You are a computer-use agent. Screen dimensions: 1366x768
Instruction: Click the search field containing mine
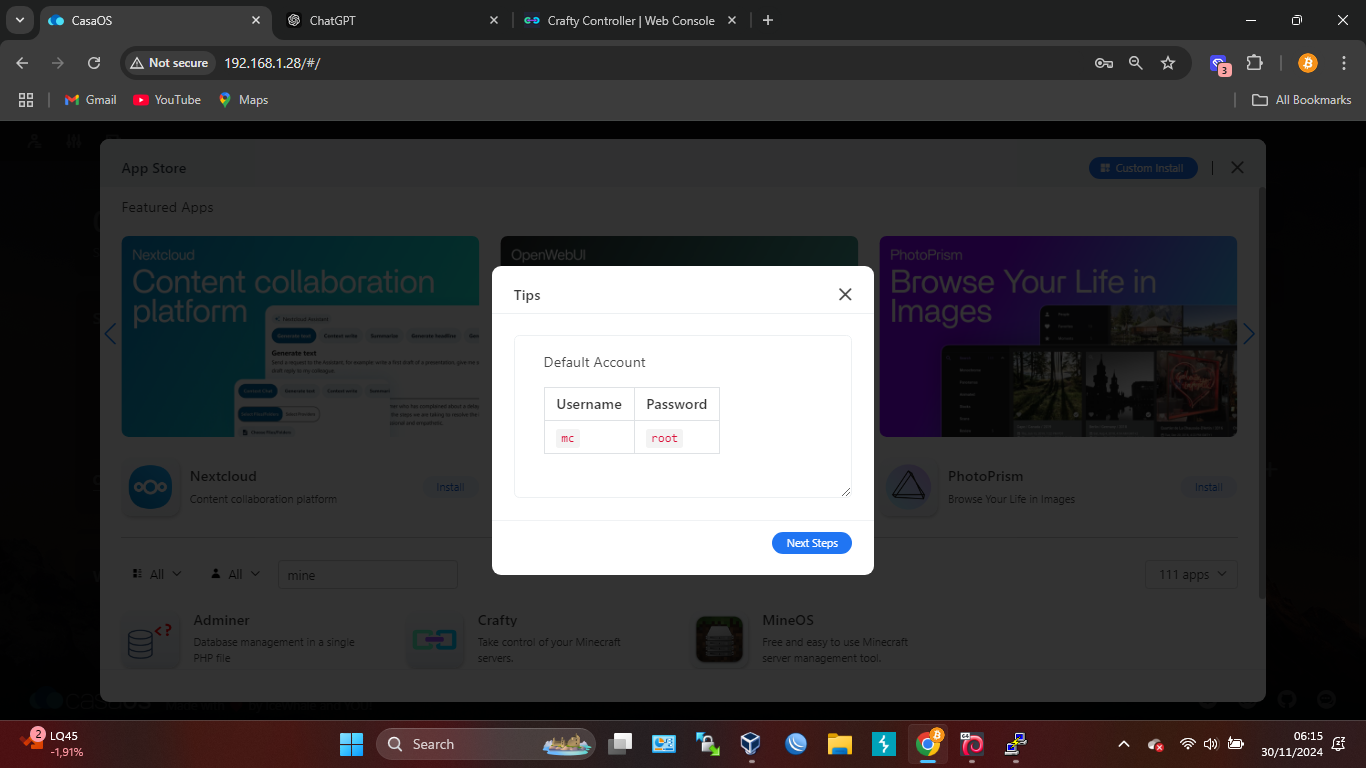[x=367, y=575]
